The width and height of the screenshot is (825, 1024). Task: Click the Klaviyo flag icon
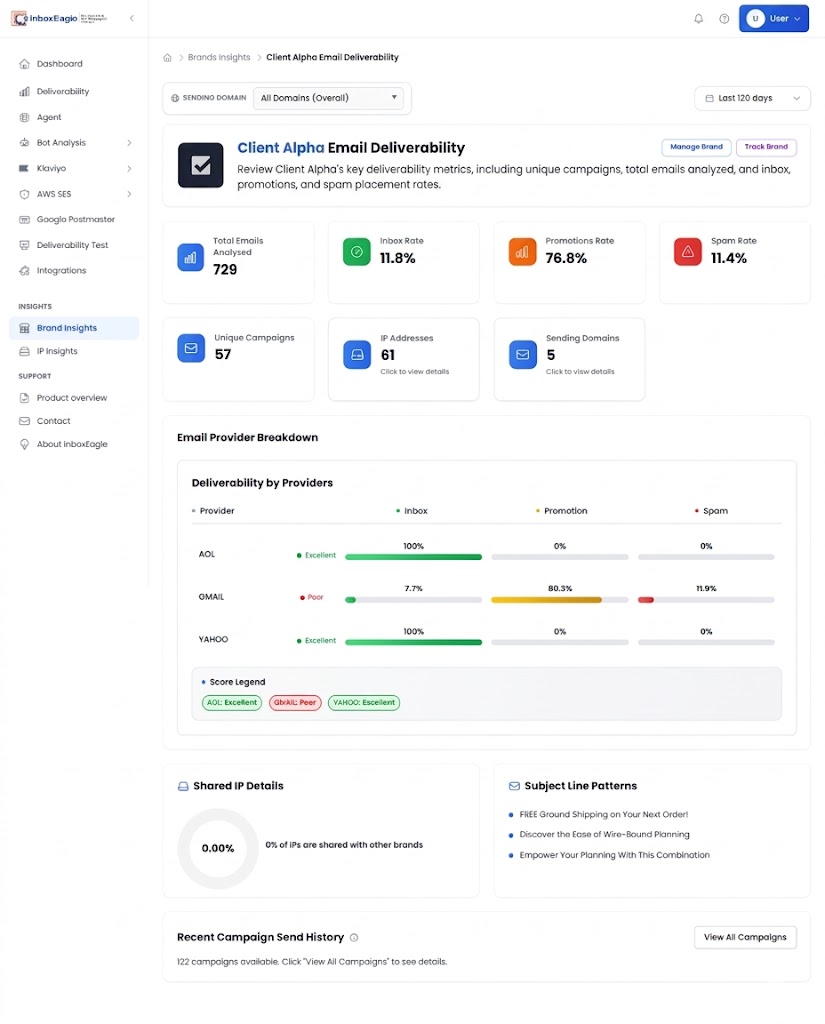tap(24, 168)
